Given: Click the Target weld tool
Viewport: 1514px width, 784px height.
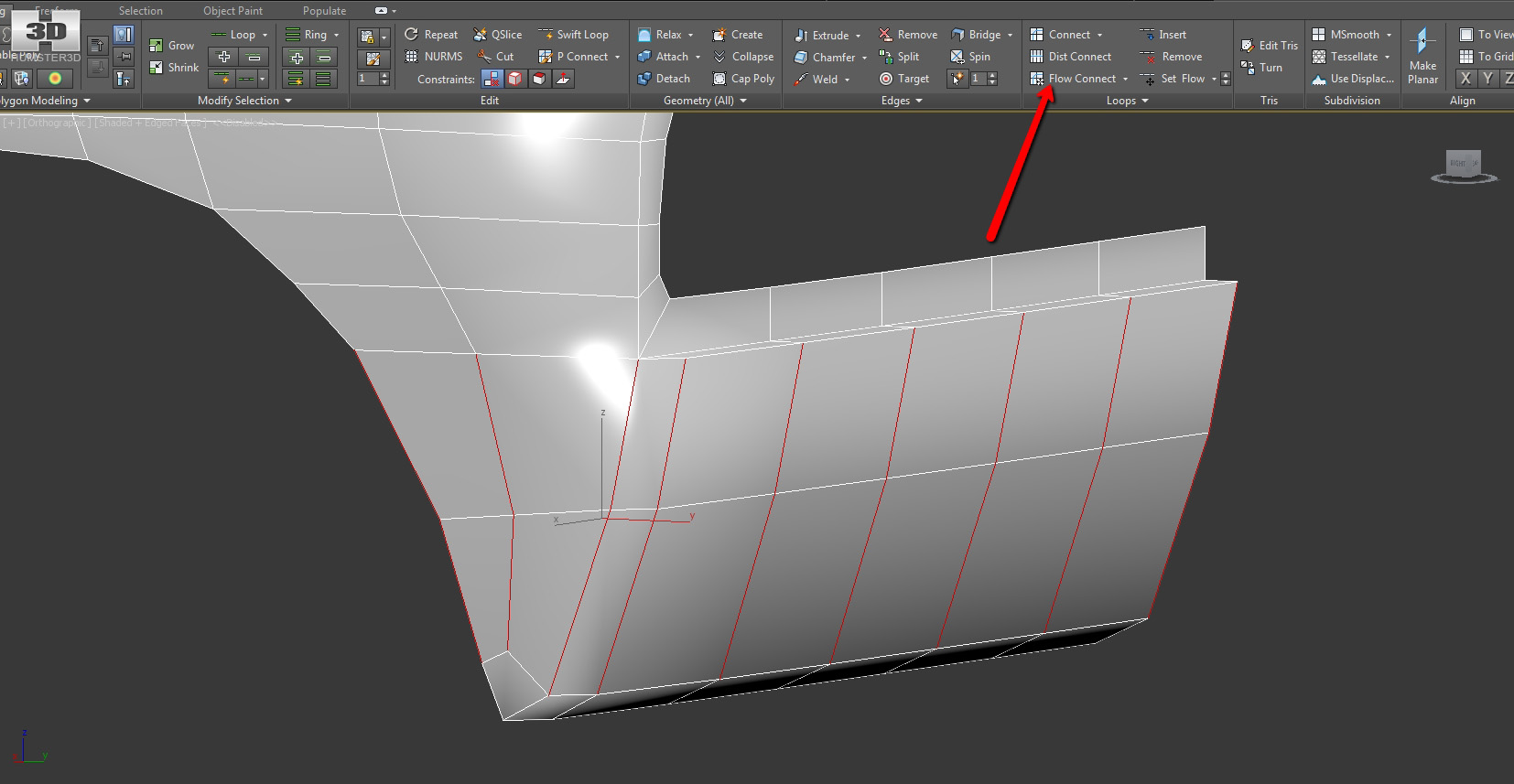Looking at the screenshot, I should click(x=903, y=79).
